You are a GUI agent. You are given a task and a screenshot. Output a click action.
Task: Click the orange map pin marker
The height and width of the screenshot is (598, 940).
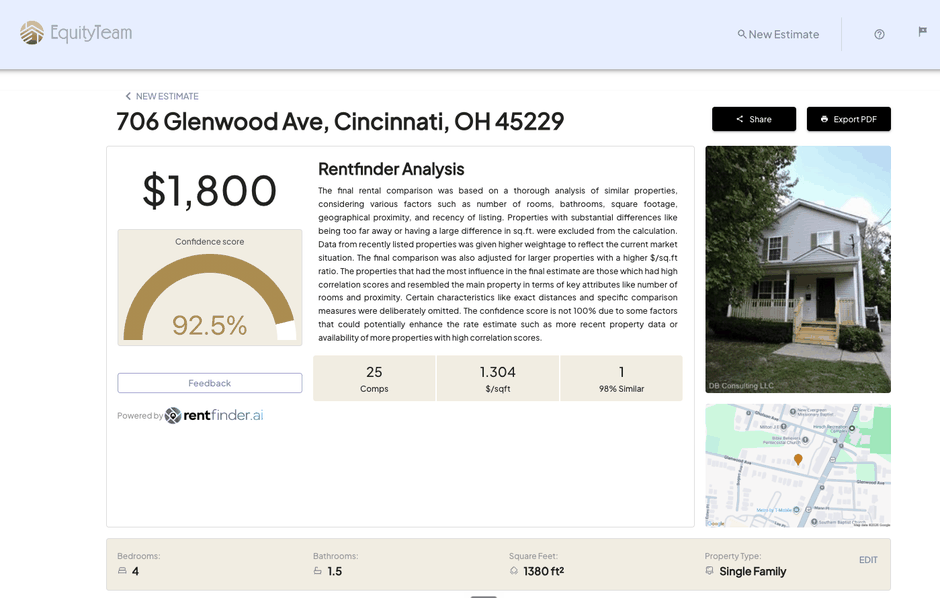point(798,460)
